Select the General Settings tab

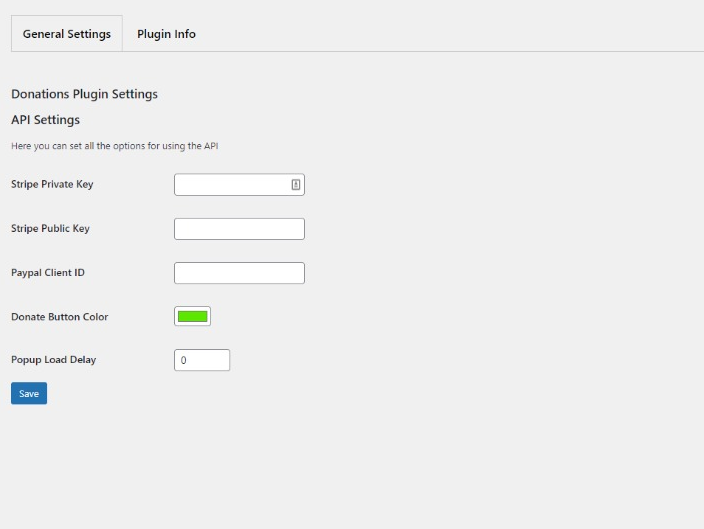click(x=67, y=34)
